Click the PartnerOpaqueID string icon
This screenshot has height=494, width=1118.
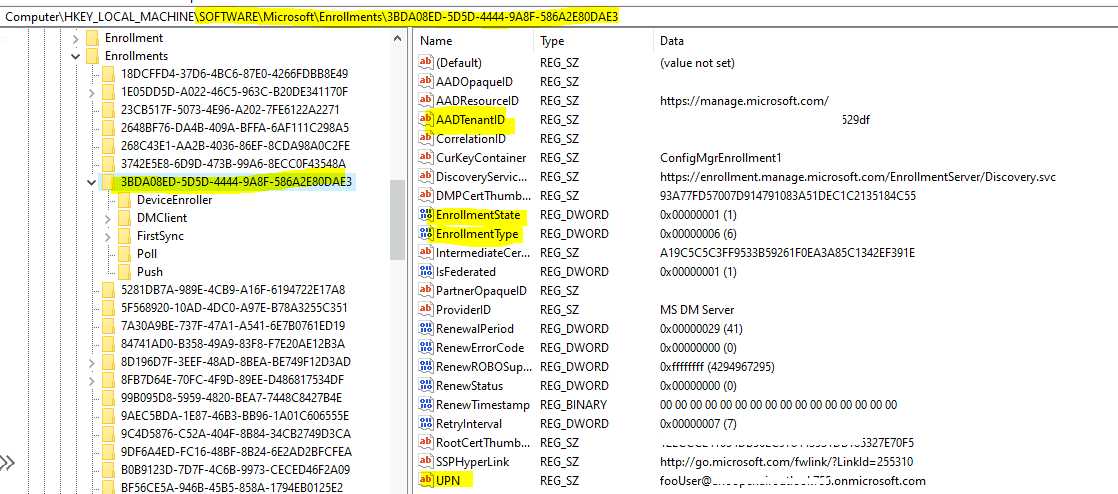tap(426, 291)
